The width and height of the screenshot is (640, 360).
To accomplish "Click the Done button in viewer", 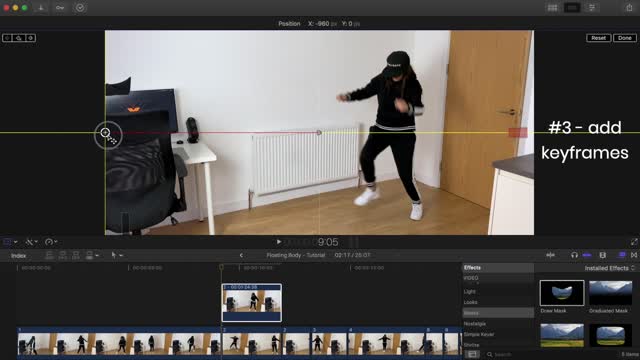I will (624, 38).
